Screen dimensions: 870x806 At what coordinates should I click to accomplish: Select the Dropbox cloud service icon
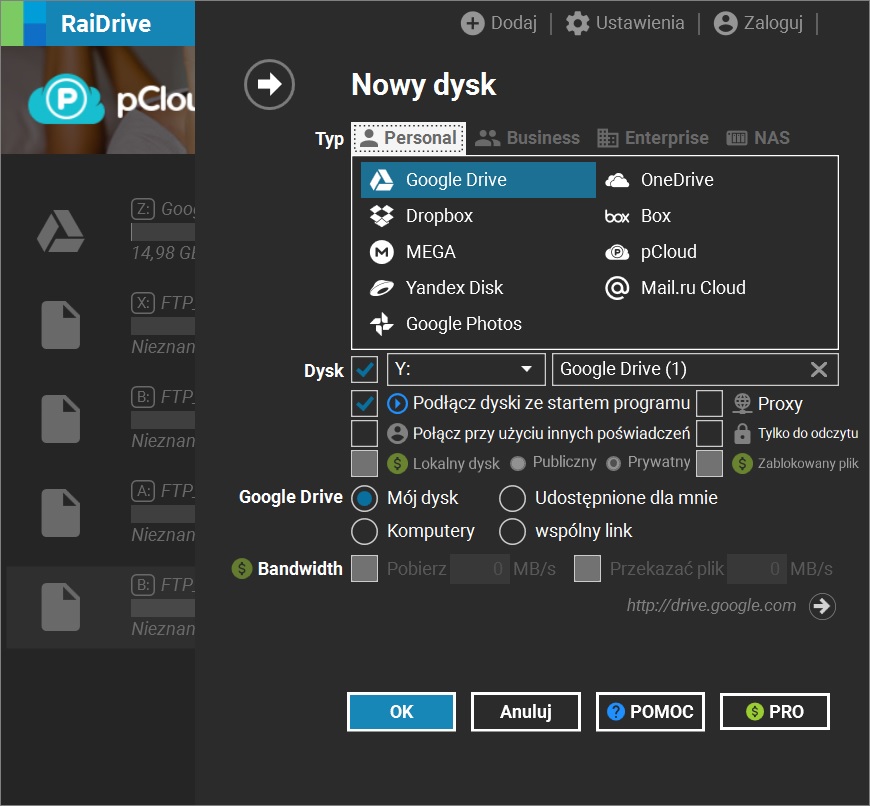(x=382, y=215)
